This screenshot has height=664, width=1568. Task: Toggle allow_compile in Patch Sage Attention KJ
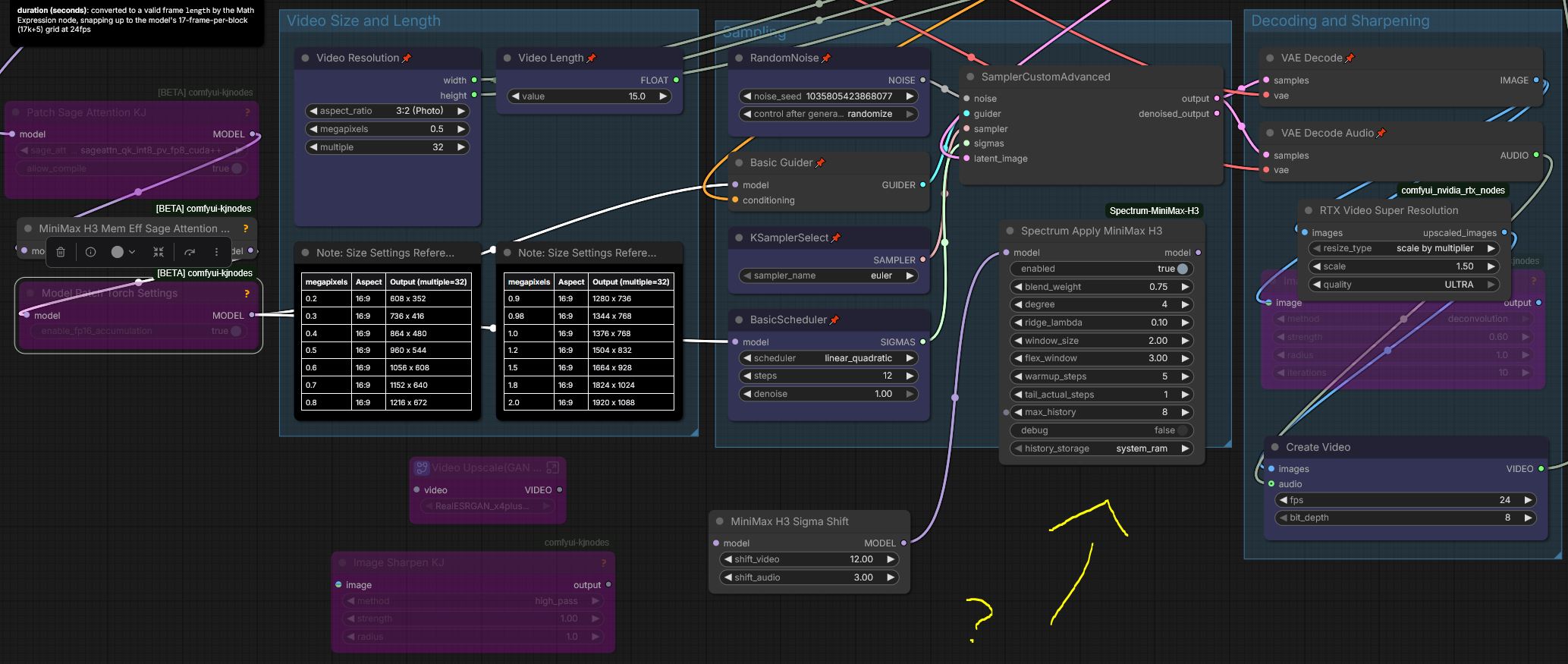(x=237, y=168)
